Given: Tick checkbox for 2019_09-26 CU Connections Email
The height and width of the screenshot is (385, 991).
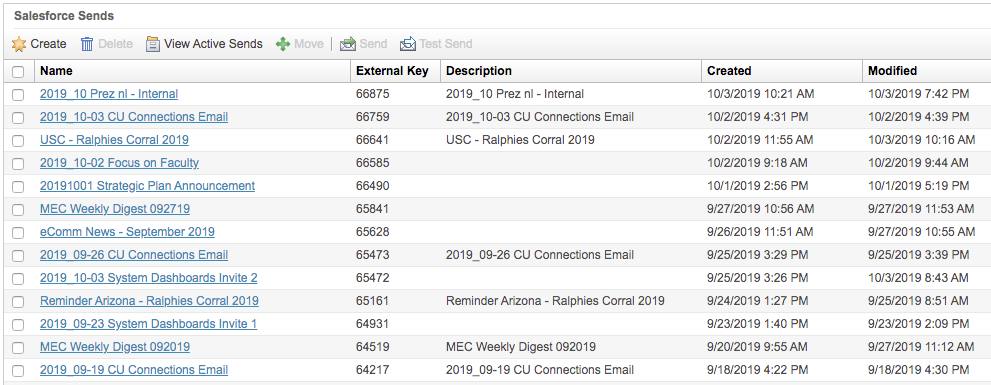Looking at the screenshot, I should pos(18,255).
